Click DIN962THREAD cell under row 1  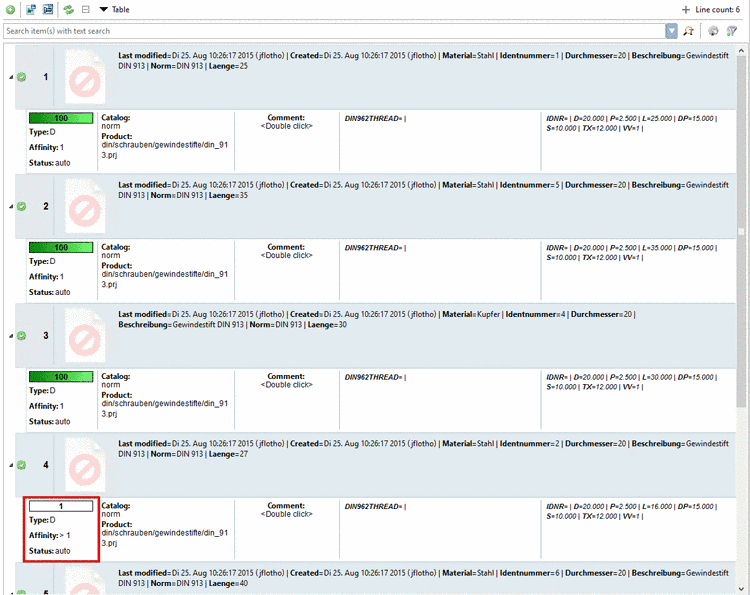pyautogui.click(x=440, y=141)
